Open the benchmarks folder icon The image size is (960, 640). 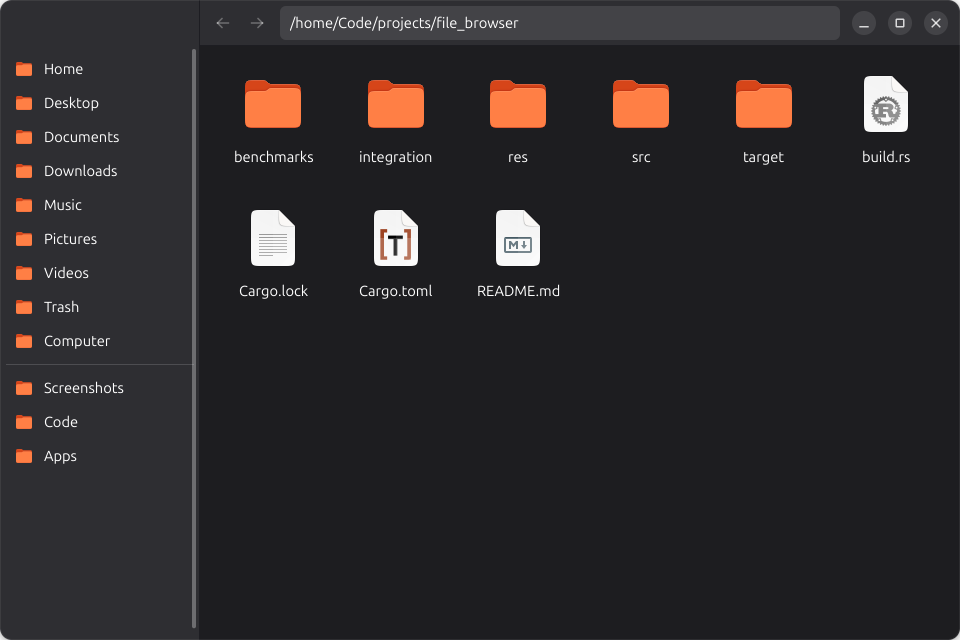coord(273,104)
